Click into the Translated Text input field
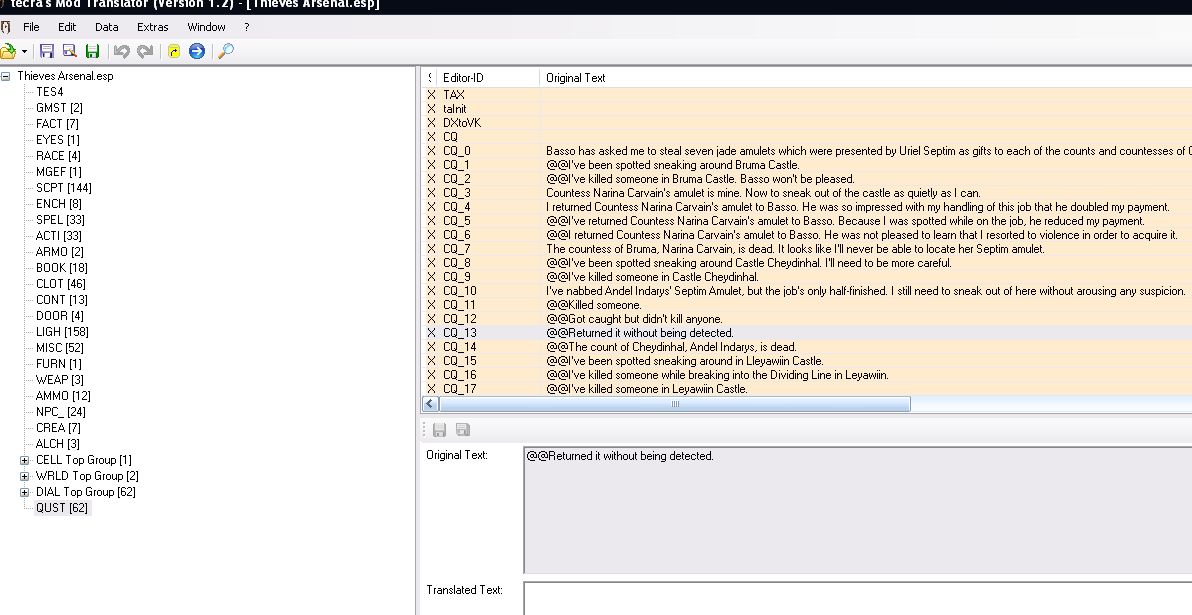Image resolution: width=1192 pixels, height=615 pixels. pyautogui.click(x=858, y=599)
